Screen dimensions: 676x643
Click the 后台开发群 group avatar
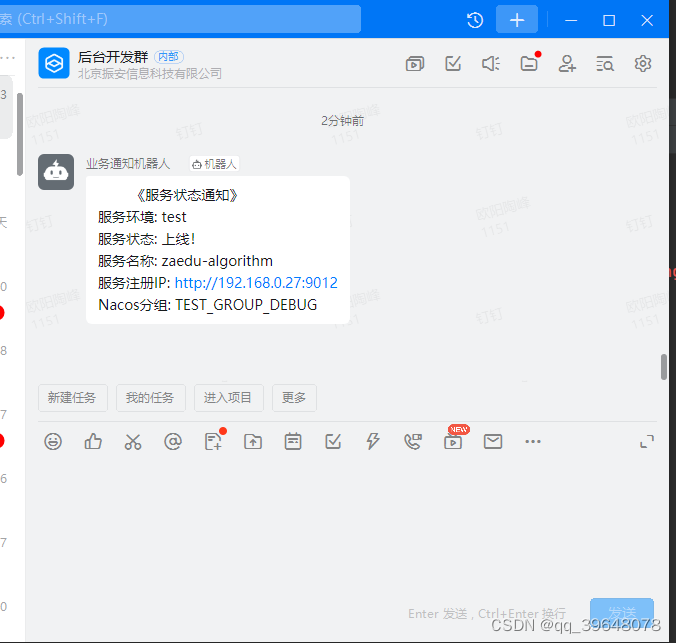coord(54,63)
